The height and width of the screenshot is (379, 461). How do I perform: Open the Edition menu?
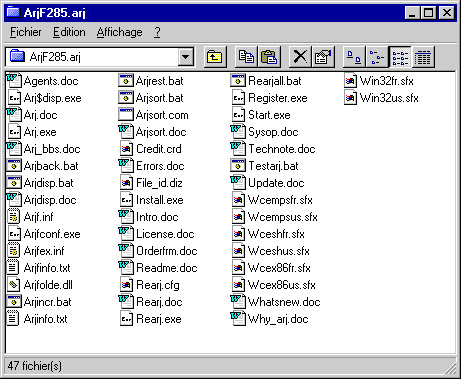(x=69, y=32)
